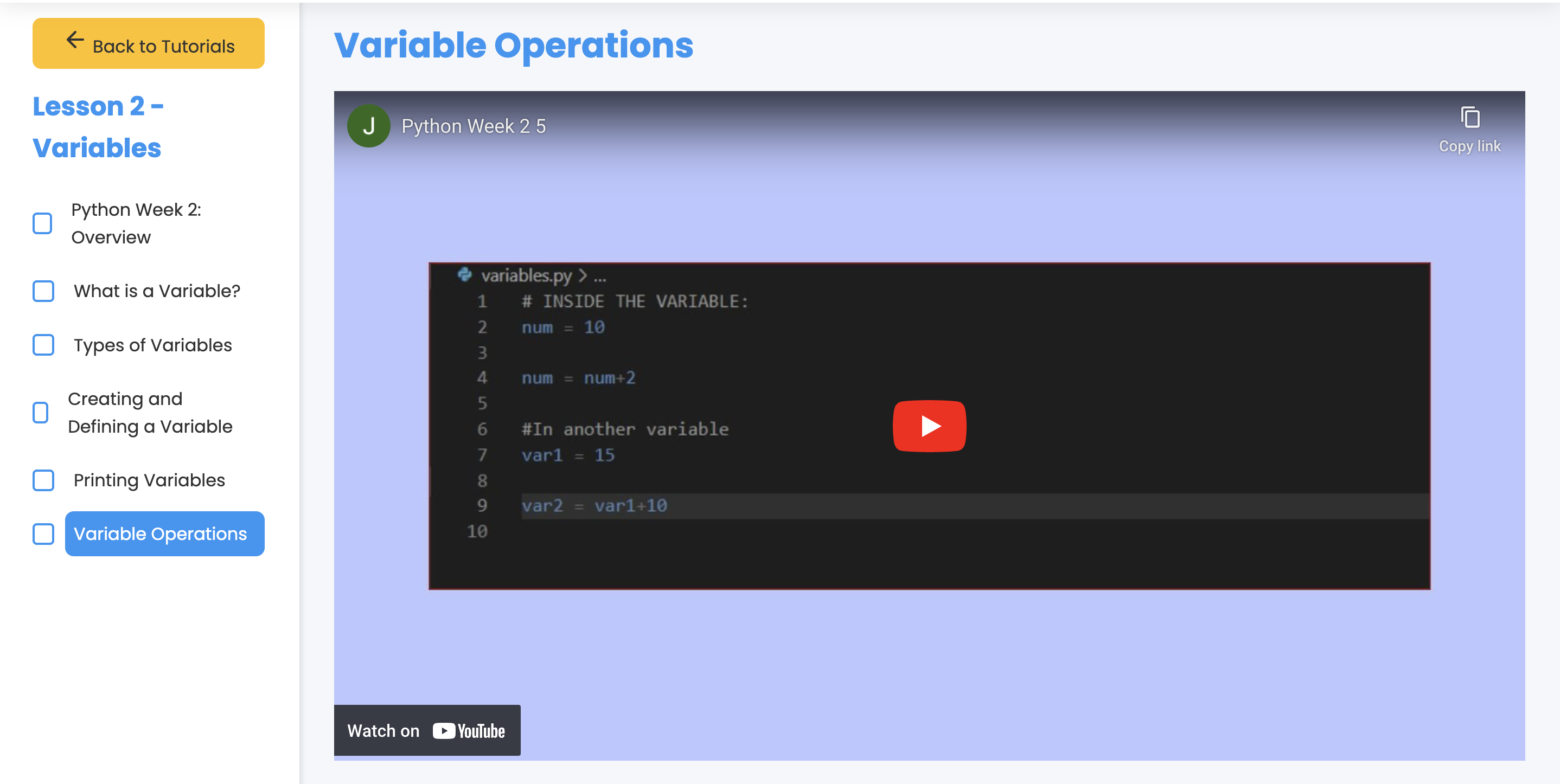Click the Back to Tutorials button
1560x784 pixels.
click(x=149, y=45)
